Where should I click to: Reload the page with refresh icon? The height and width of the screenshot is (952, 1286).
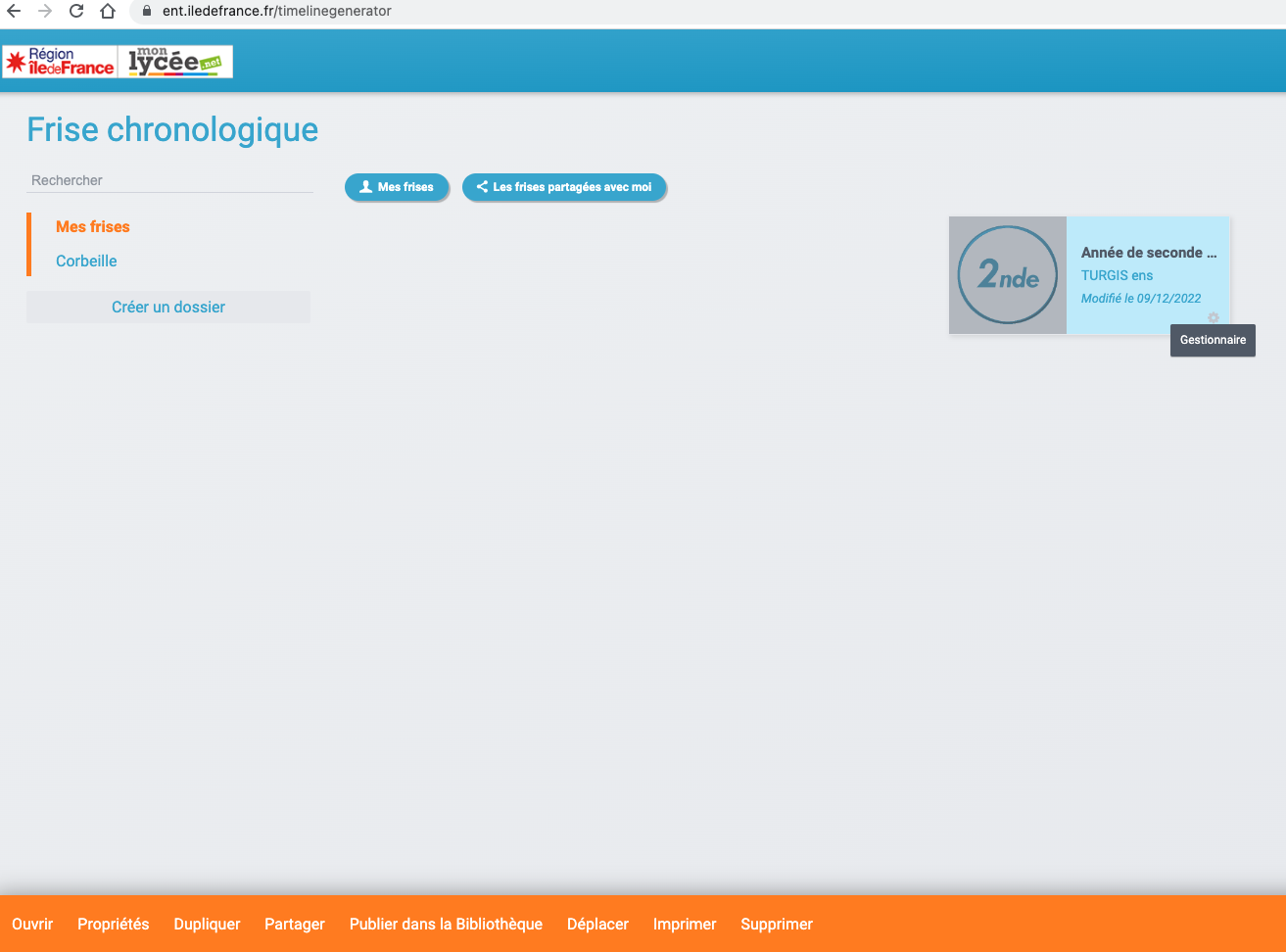tap(76, 12)
